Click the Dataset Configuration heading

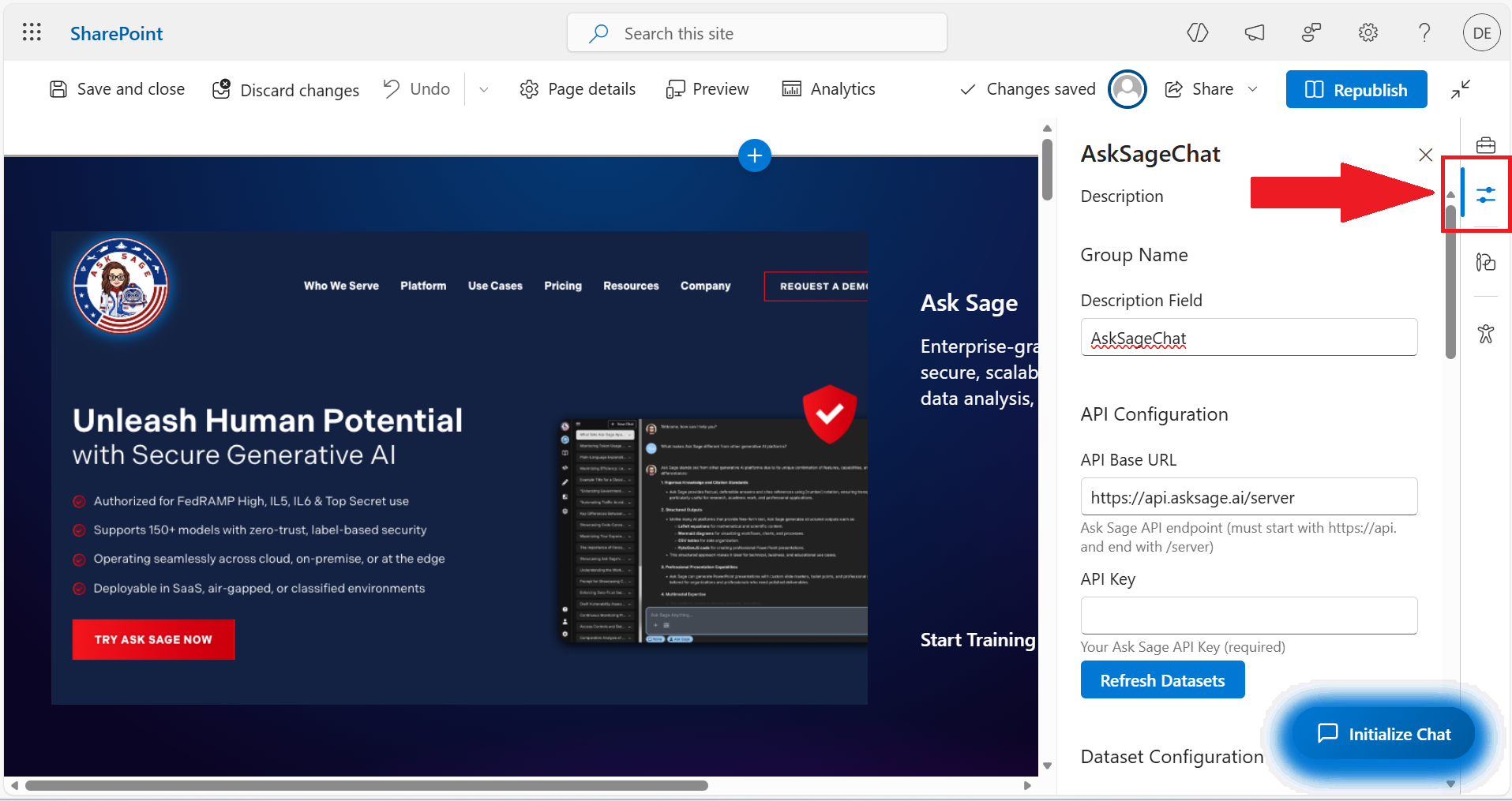pyautogui.click(x=1172, y=757)
